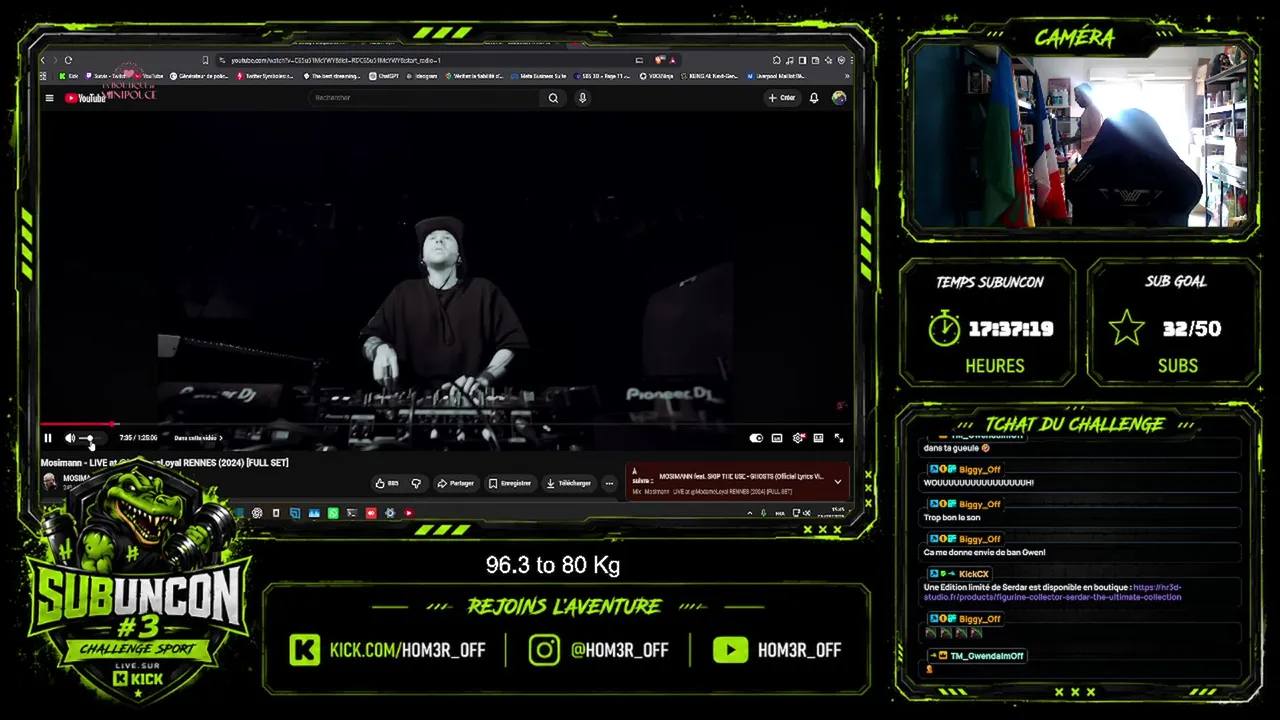Open the YouTube bookmark in the bookmarks bar
The width and height of the screenshot is (1280, 720).
tap(148, 76)
